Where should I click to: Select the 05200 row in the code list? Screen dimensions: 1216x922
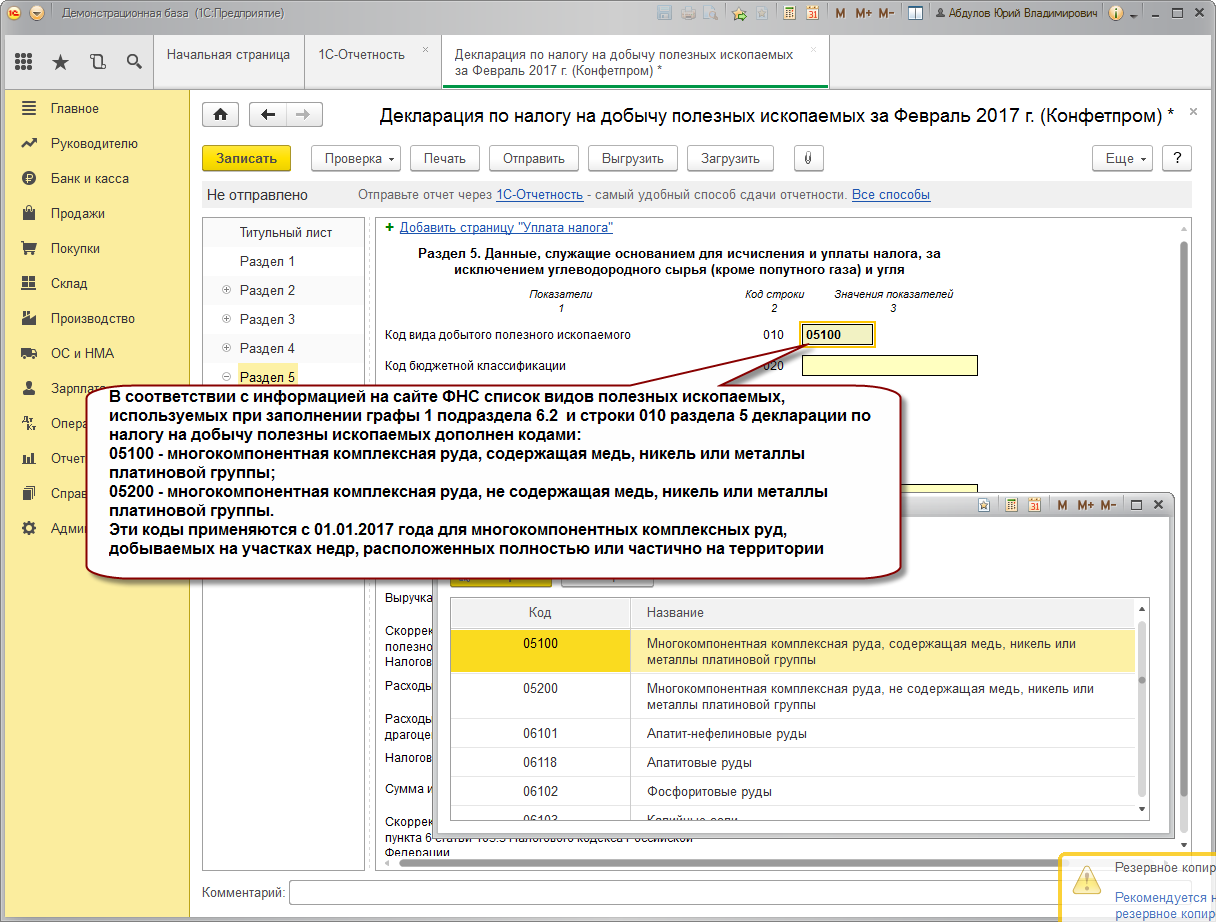coord(540,689)
